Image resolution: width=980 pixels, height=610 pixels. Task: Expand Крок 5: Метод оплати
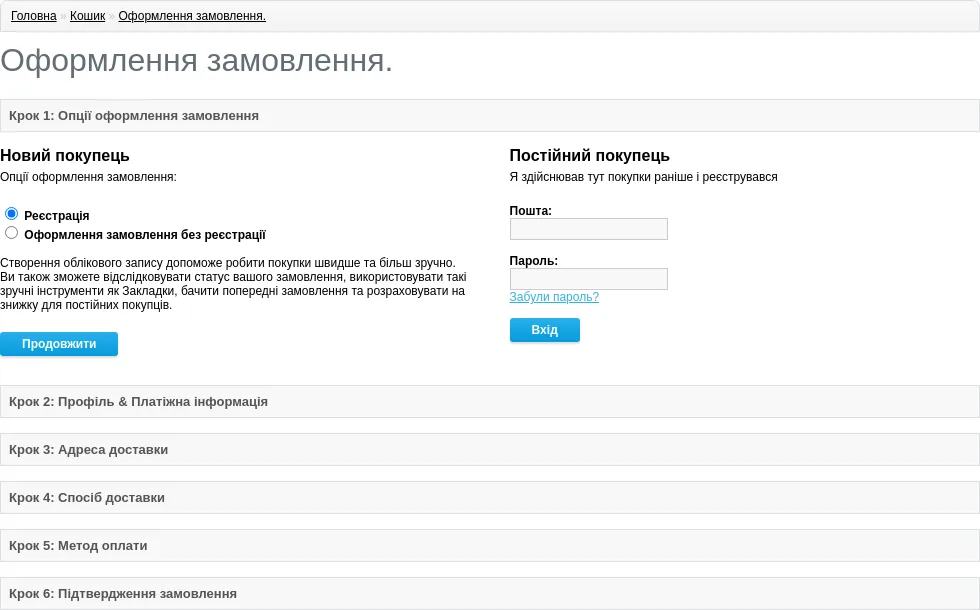point(490,546)
